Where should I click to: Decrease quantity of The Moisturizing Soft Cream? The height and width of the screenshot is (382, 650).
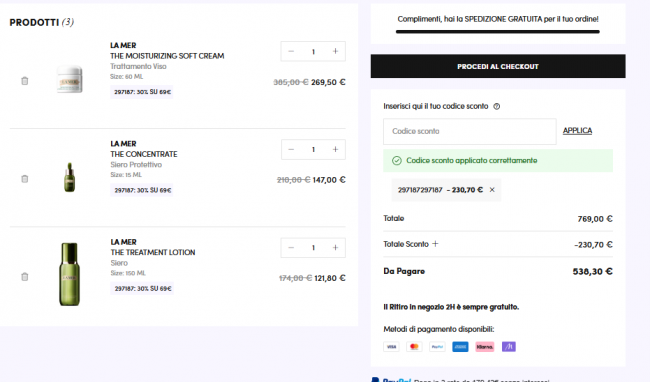(291, 51)
